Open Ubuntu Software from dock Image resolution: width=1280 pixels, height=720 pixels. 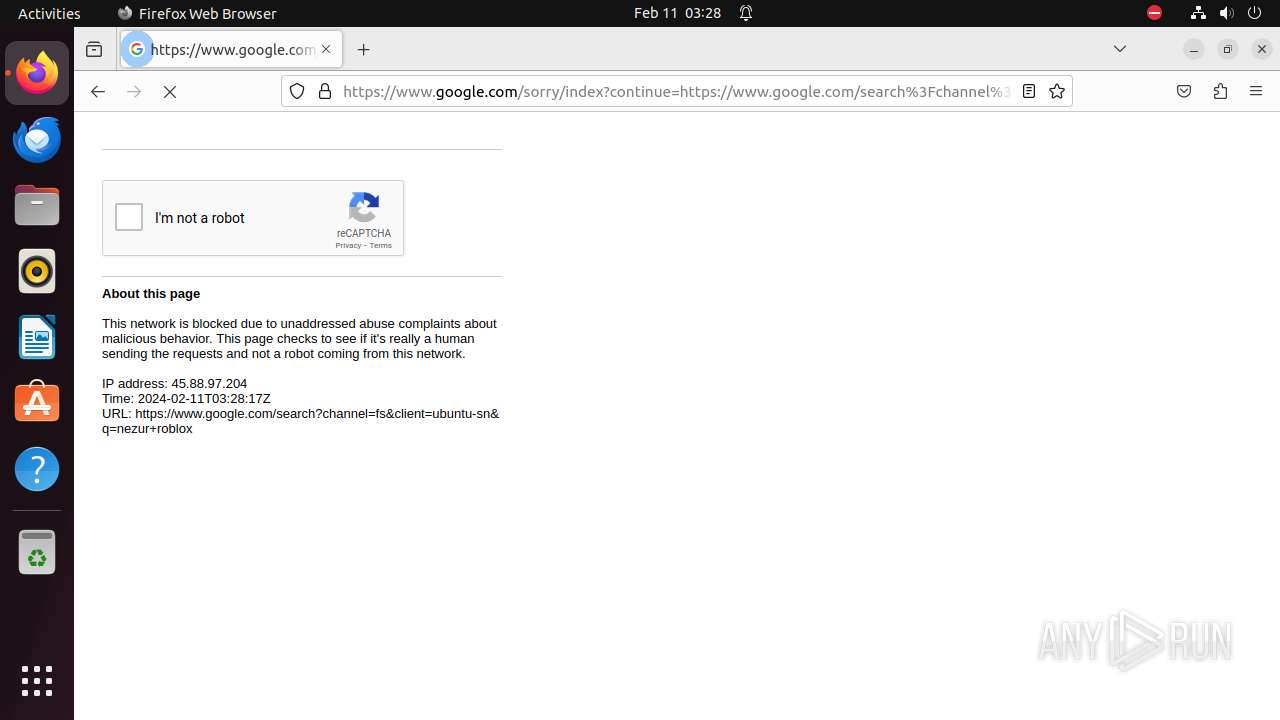[x=37, y=403]
